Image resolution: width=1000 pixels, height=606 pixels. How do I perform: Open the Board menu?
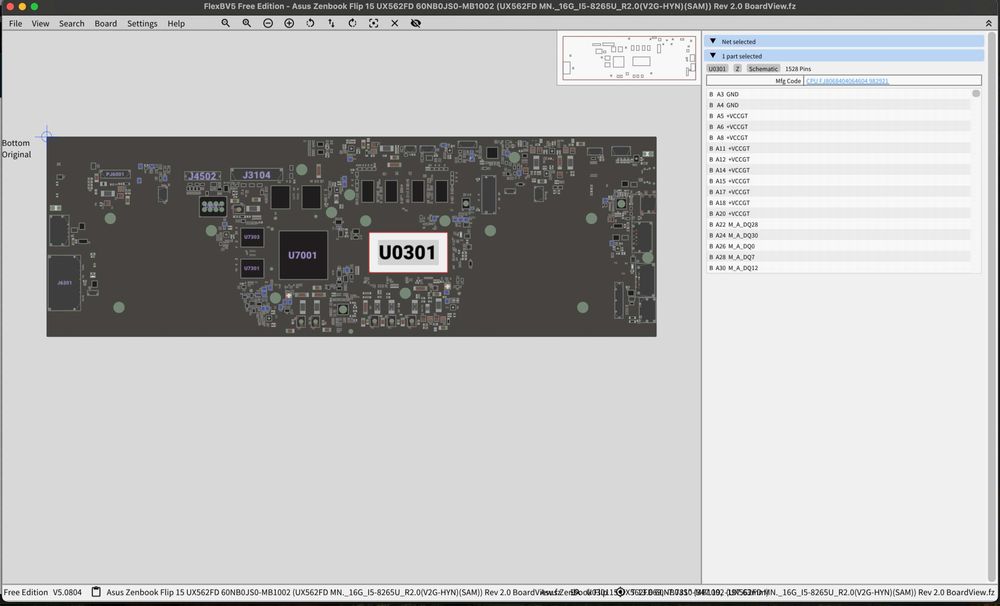[x=105, y=23]
